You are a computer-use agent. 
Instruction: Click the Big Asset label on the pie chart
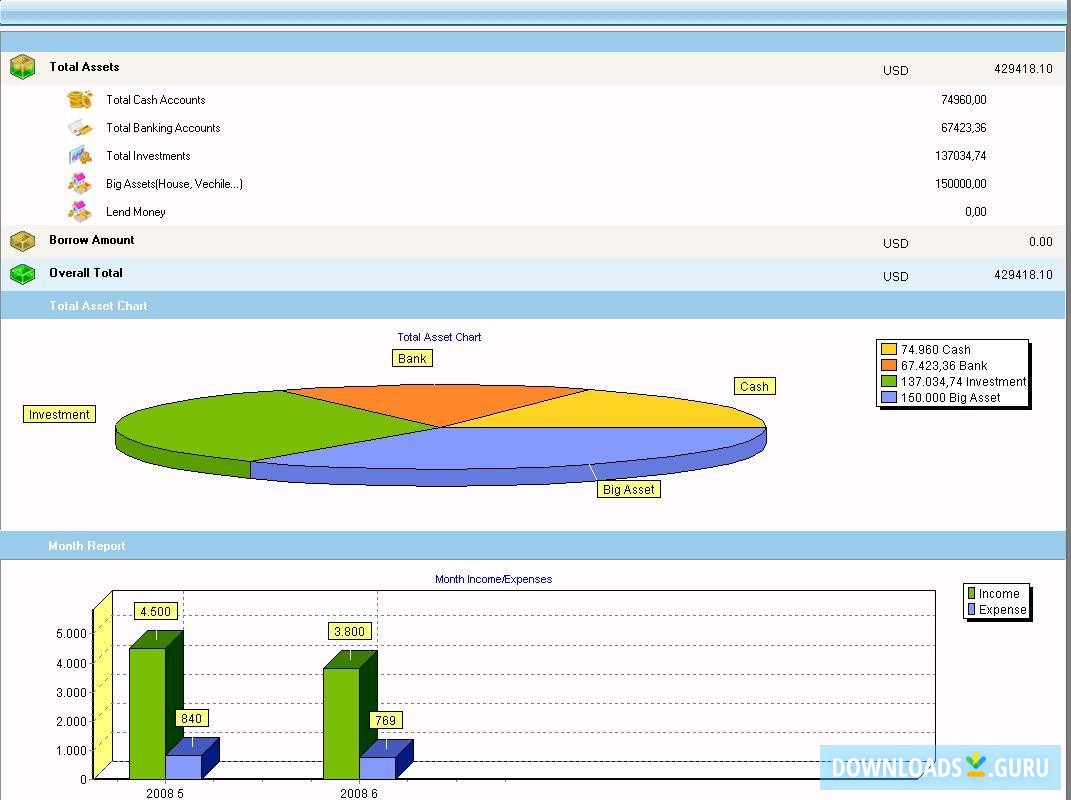[628, 490]
